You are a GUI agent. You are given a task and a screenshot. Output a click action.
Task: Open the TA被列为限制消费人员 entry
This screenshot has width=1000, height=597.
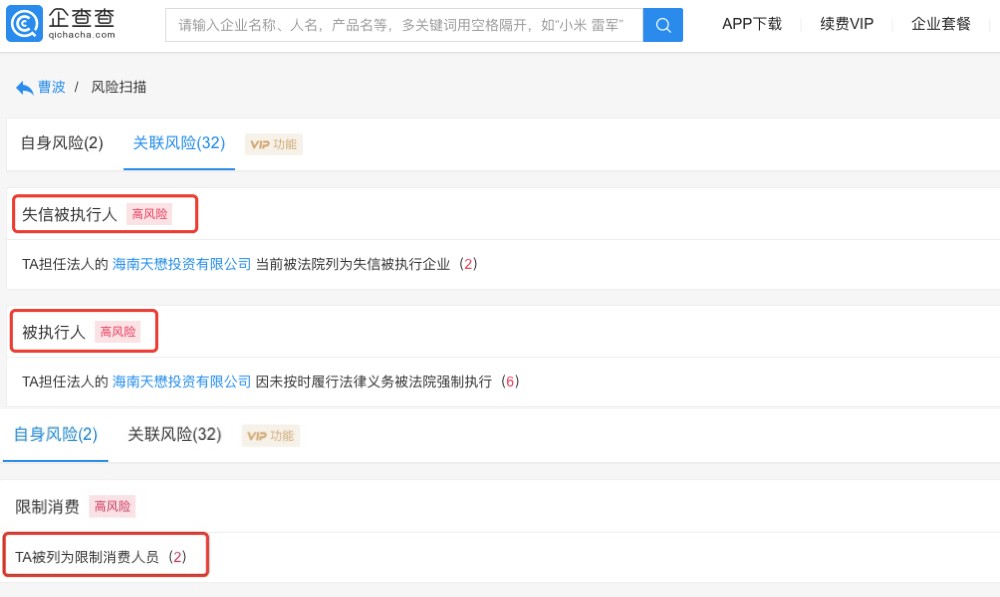(87, 557)
